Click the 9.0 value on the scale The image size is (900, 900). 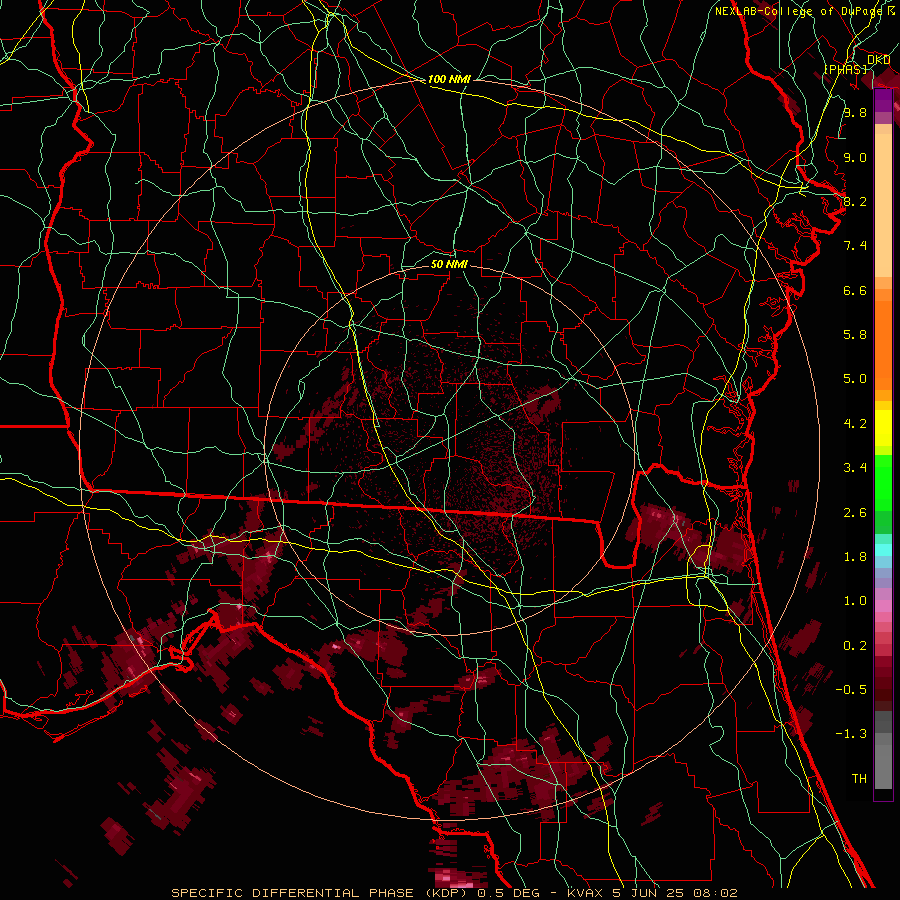pos(855,157)
